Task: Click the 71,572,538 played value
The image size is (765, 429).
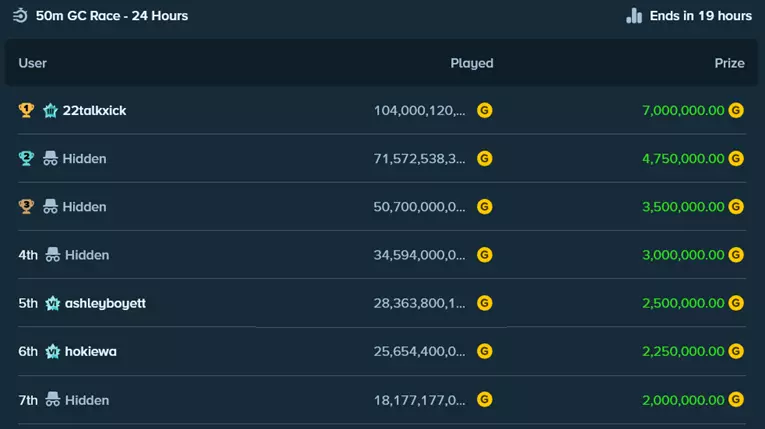Action: click(x=420, y=159)
